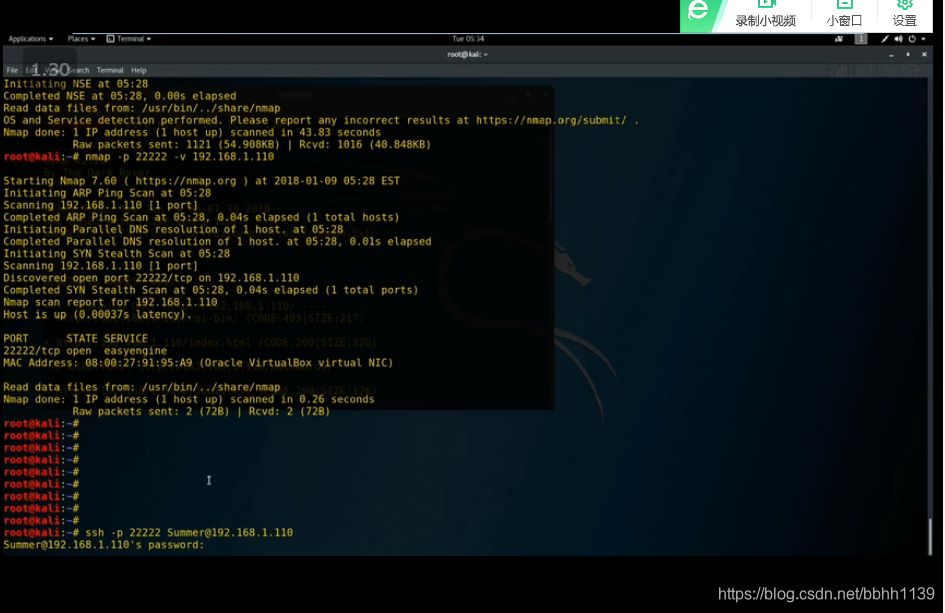Open the Terminal menu in menubar
This screenshot has width=945, height=613.
(x=110, y=70)
